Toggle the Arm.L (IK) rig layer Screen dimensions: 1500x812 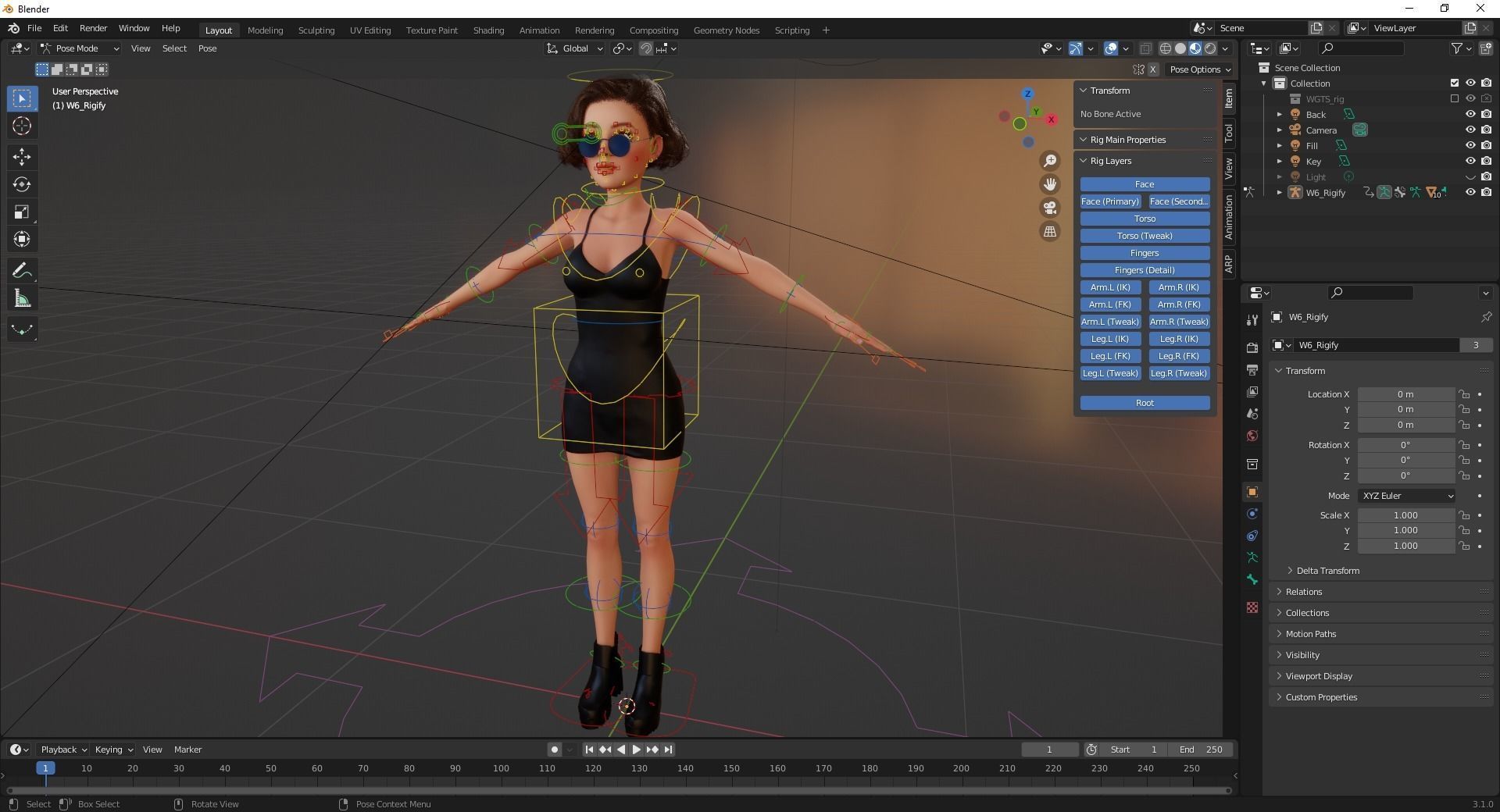click(1110, 287)
